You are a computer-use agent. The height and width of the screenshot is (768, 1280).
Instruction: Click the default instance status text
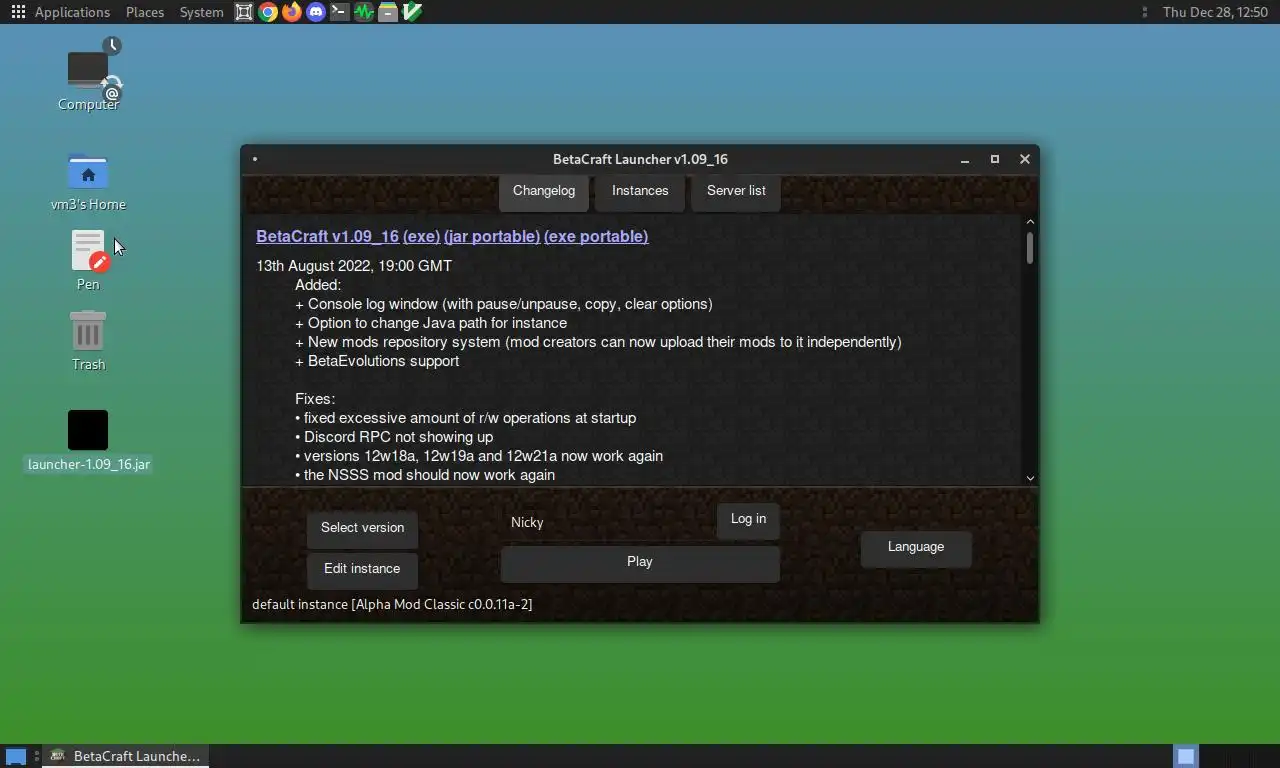(x=392, y=604)
